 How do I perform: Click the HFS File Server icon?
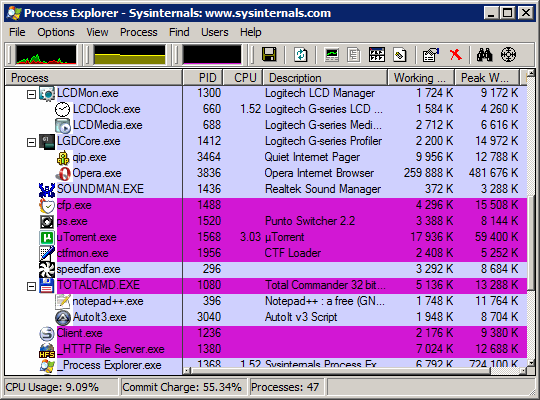[x=47, y=350]
